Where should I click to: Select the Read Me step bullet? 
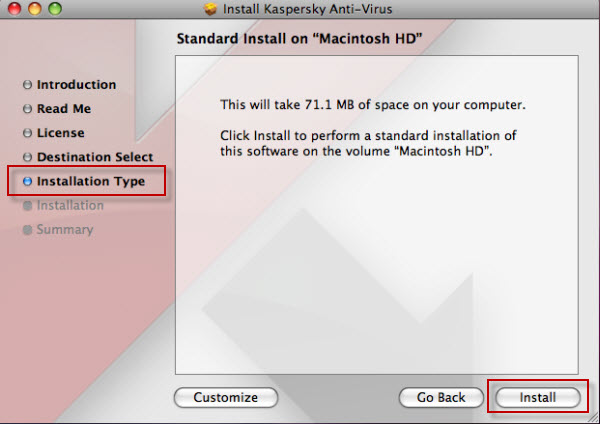click(x=27, y=109)
